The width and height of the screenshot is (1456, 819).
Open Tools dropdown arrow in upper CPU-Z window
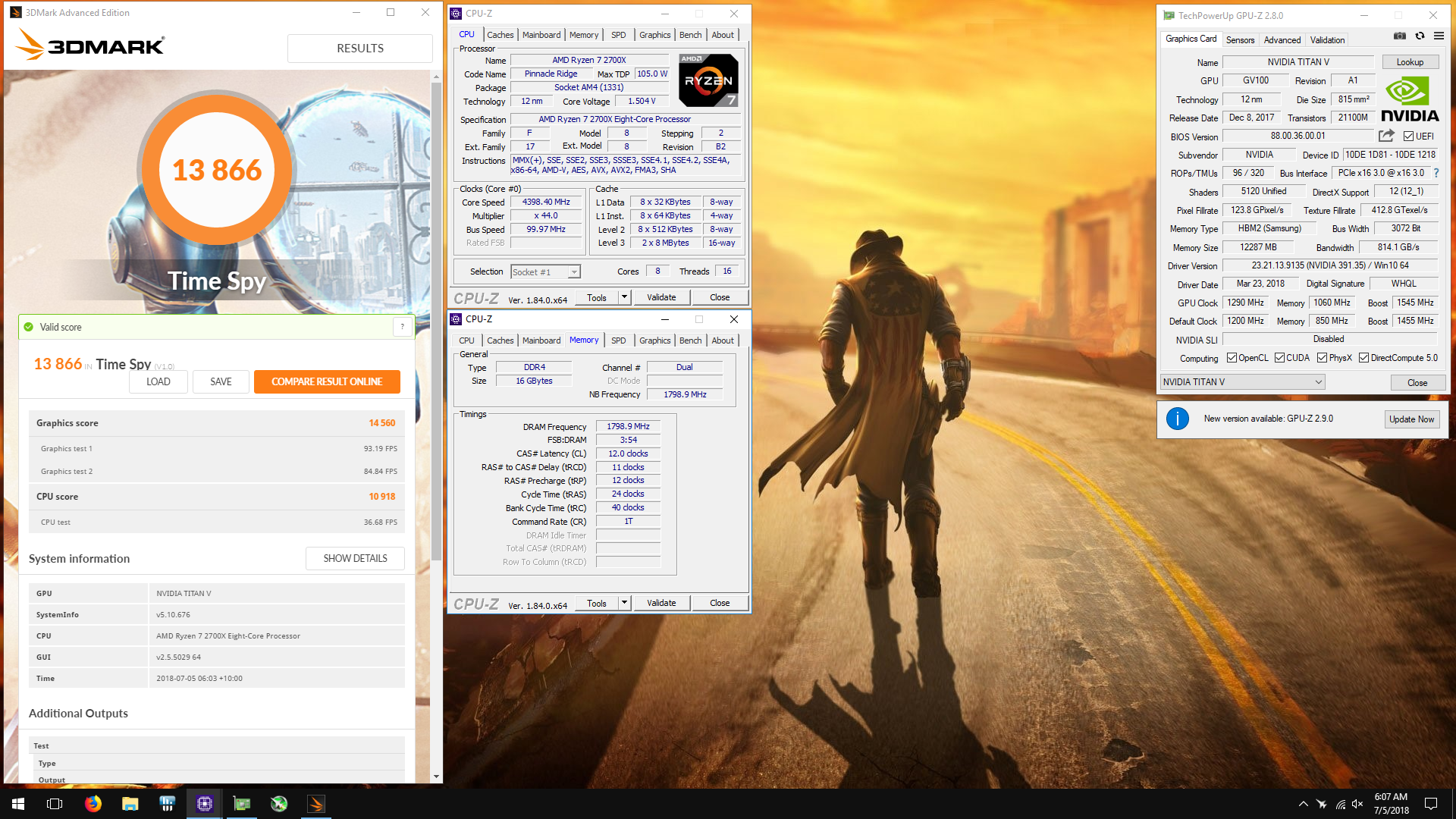624,297
